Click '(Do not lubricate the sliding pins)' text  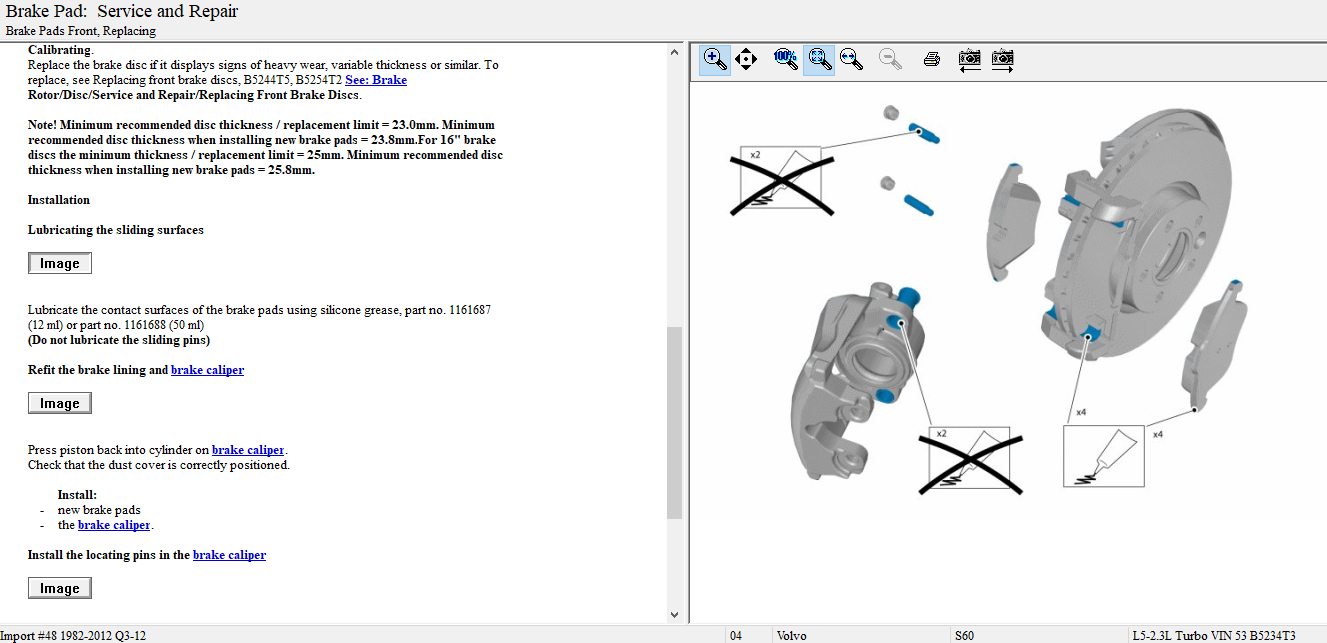119,340
